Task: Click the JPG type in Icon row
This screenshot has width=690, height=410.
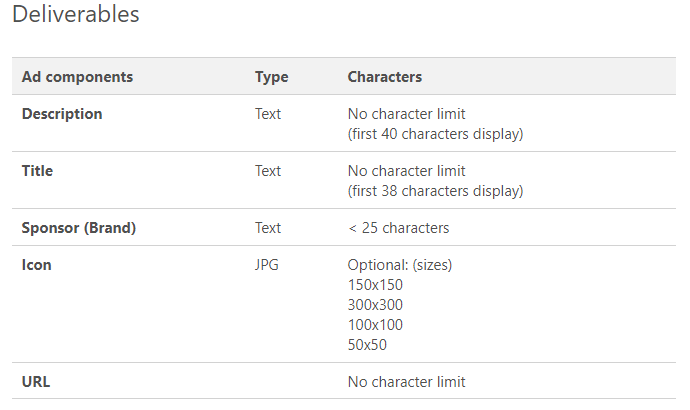Action: tap(268, 265)
